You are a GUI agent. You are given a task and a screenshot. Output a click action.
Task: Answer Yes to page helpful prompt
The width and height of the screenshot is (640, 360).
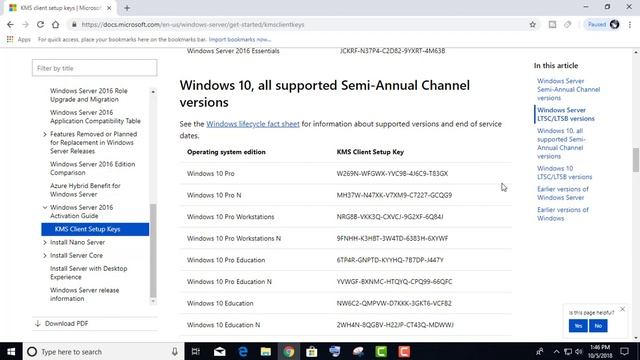point(578,326)
